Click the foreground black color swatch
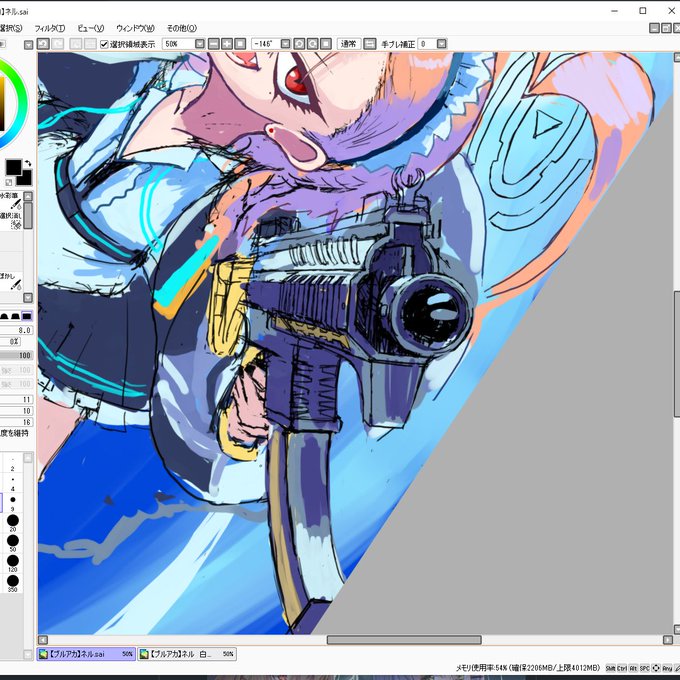Image resolution: width=680 pixels, height=680 pixels. coord(13,167)
